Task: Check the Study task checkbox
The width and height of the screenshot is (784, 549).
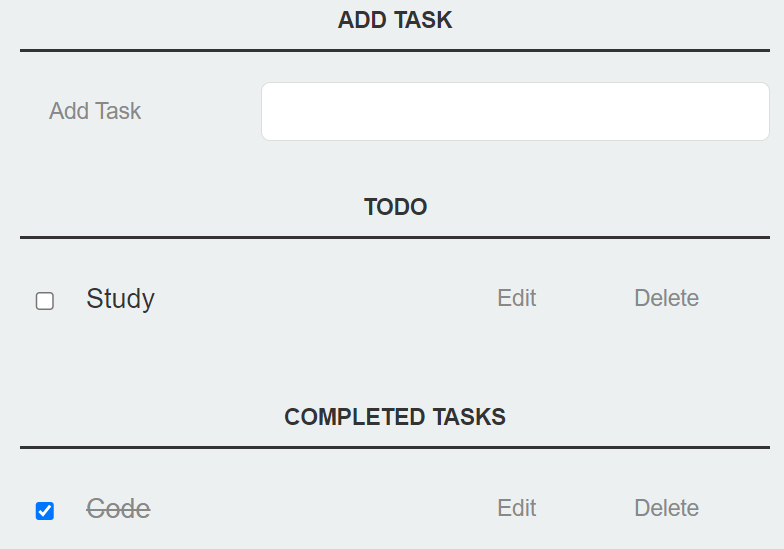Action: [45, 301]
